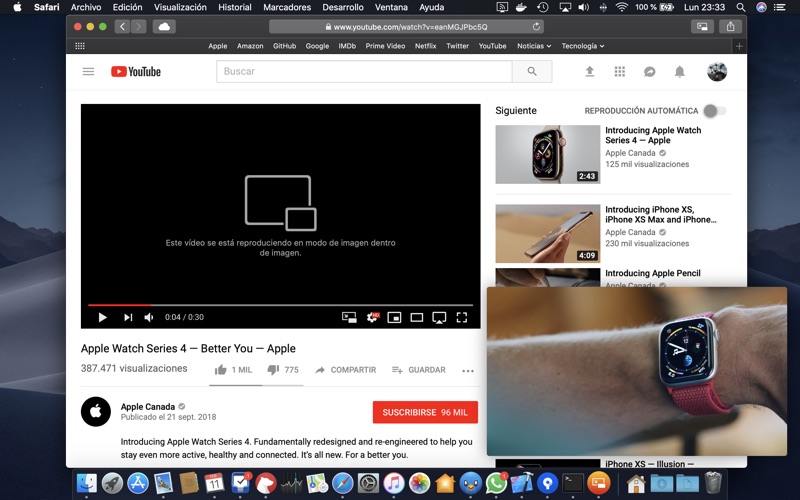Open the Notification Center list icon

click(780, 7)
